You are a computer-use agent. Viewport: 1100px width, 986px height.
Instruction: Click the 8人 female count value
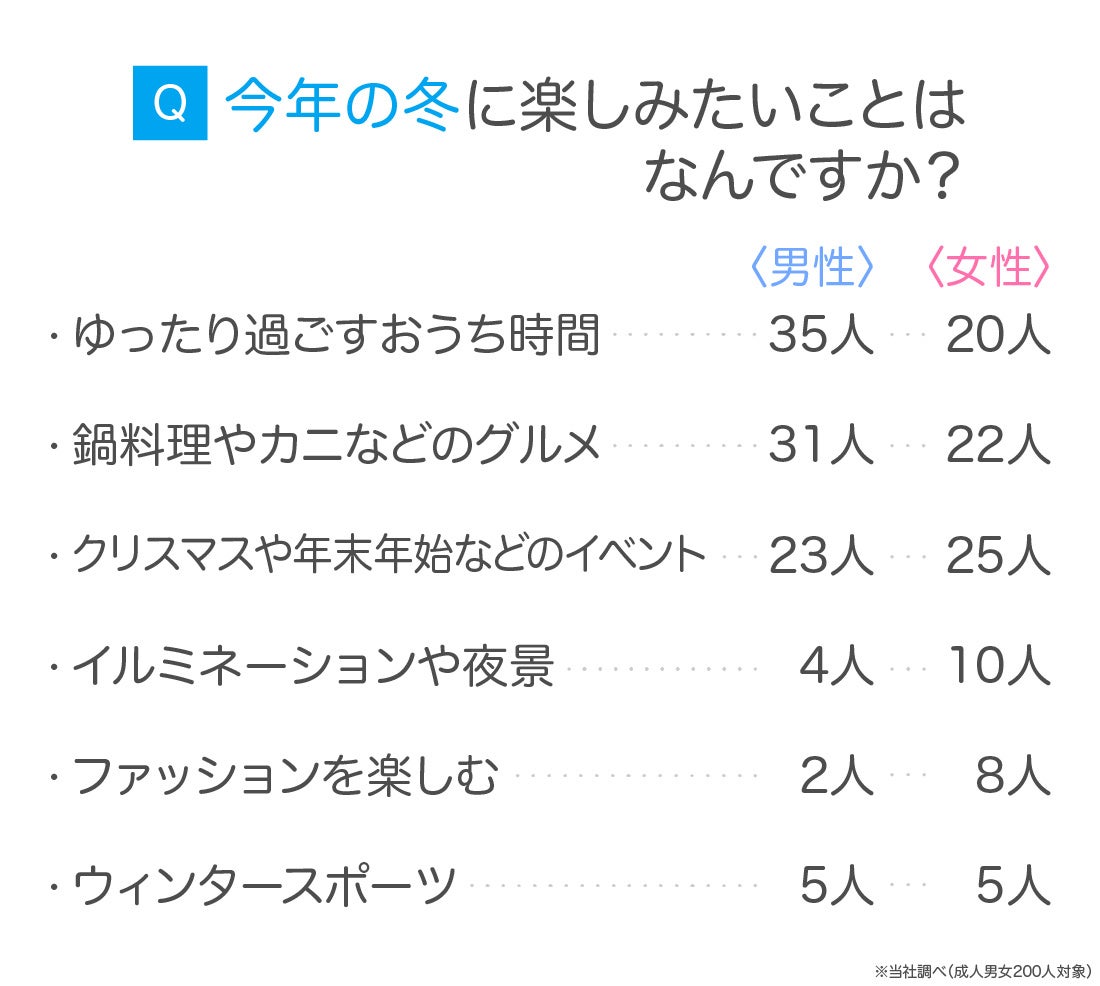1012,776
